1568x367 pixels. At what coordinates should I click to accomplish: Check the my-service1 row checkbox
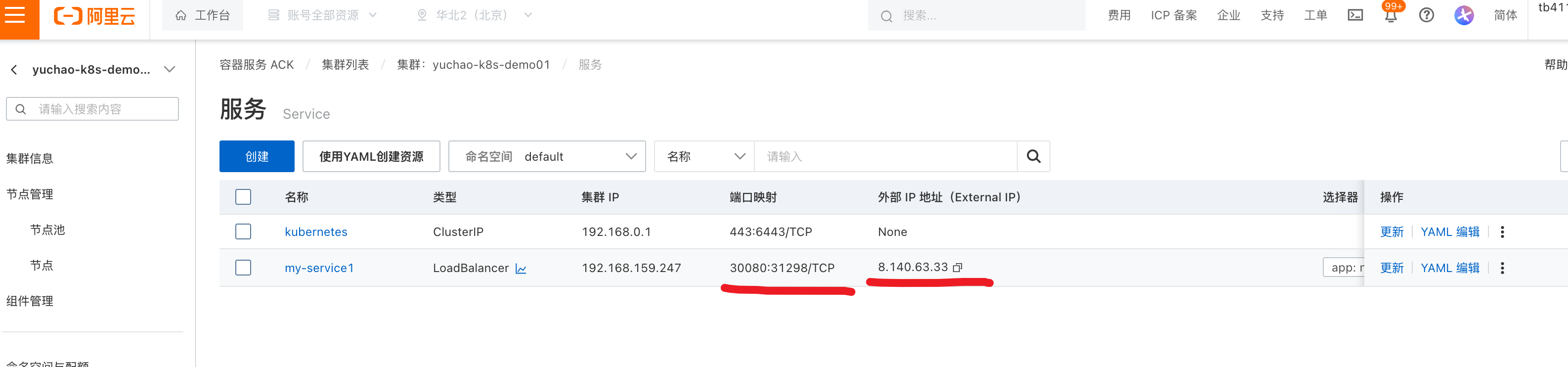click(x=243, y=268)
